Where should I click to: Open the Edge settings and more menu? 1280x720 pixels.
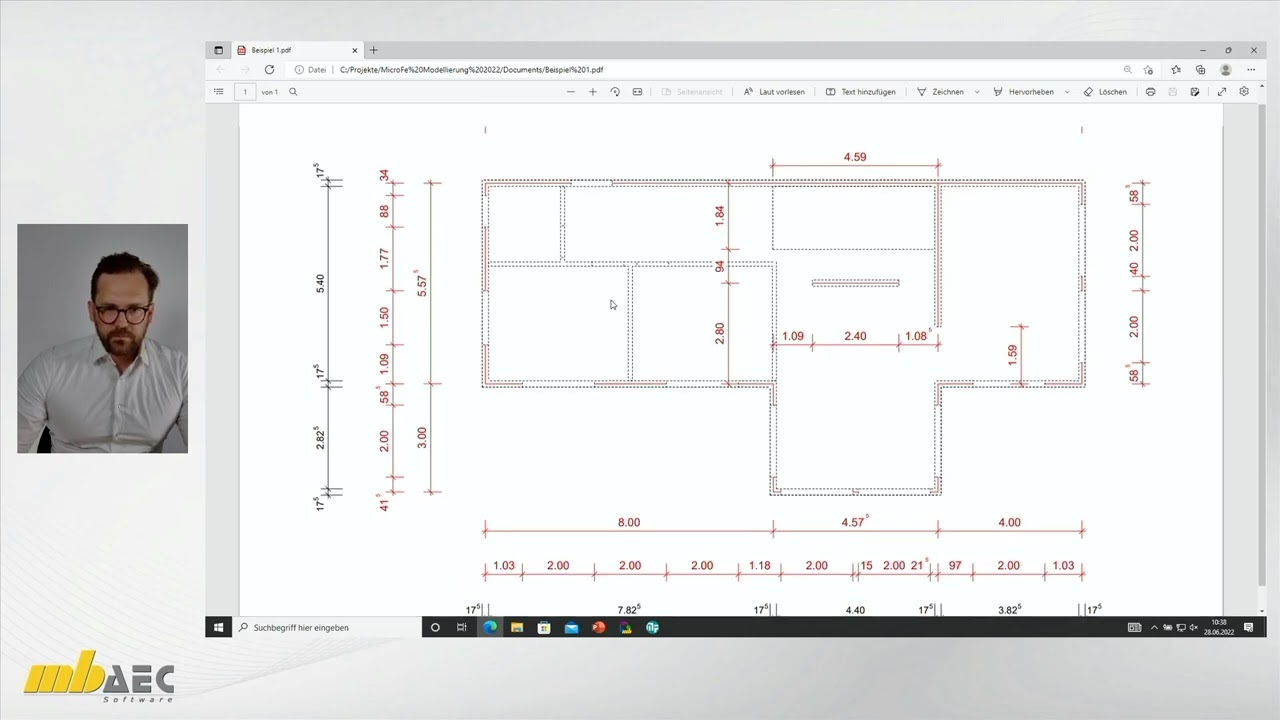tap(1251, 70)
